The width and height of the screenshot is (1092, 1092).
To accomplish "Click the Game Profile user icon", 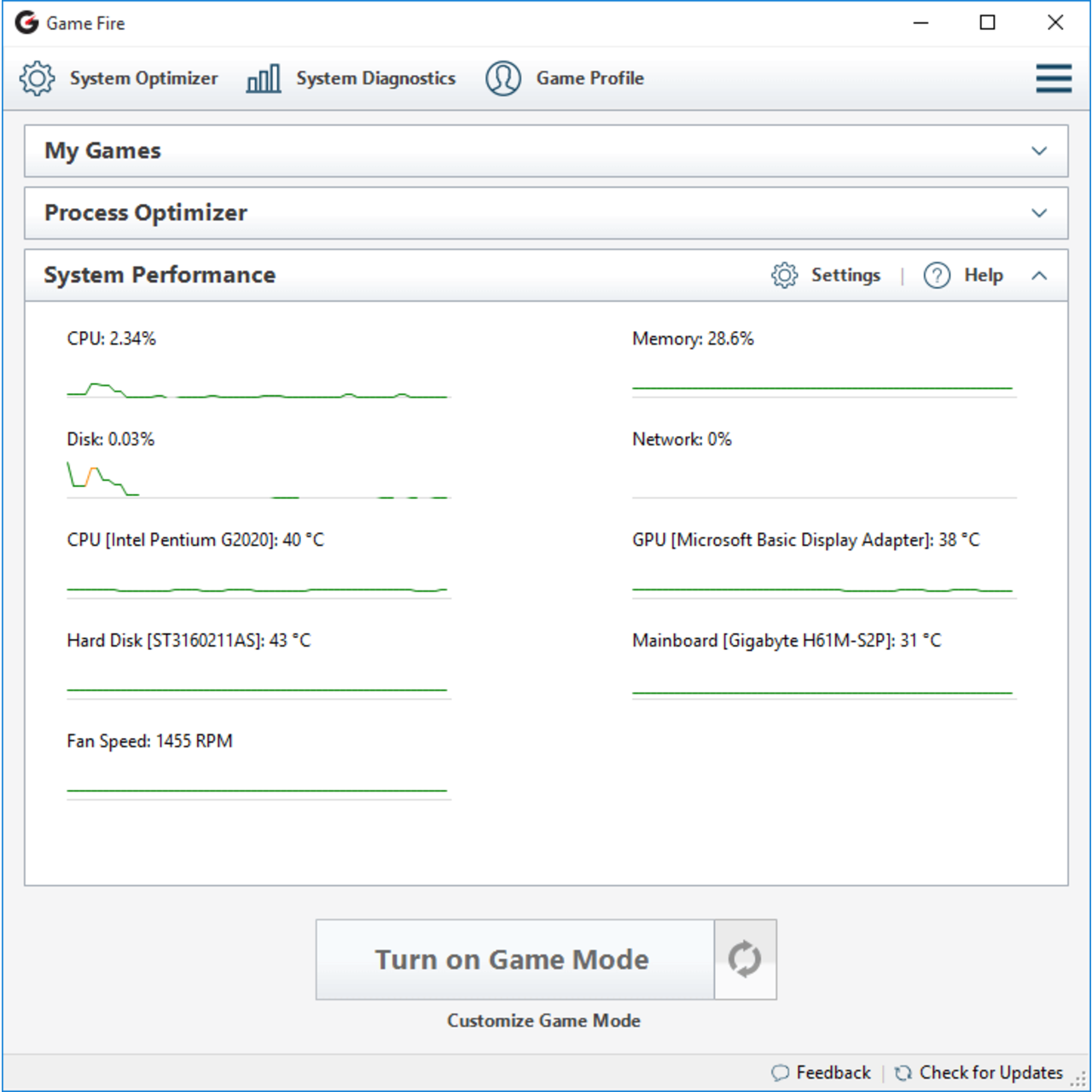I will pyautogui.click(x=503, y=78).
